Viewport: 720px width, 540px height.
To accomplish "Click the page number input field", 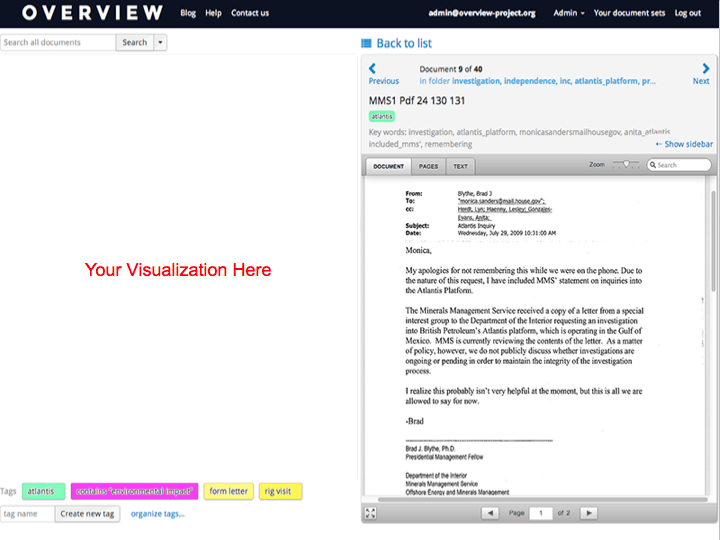I will click(x=540, y=513).
